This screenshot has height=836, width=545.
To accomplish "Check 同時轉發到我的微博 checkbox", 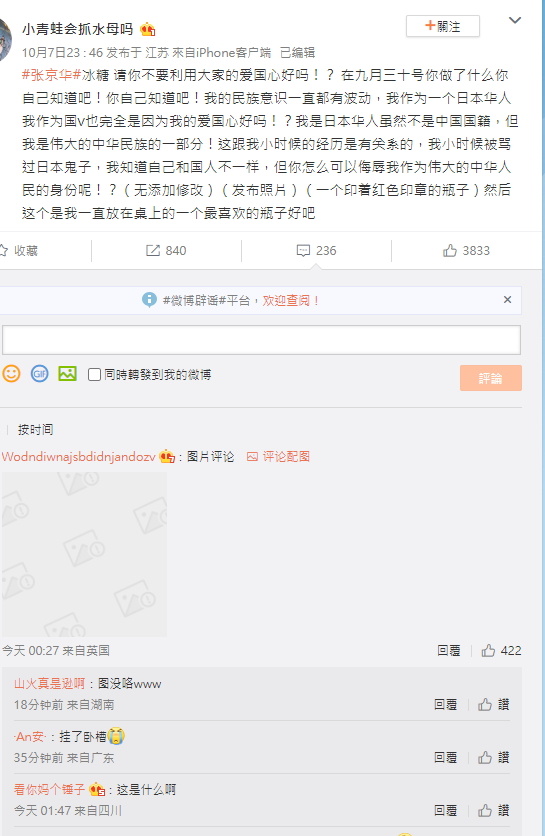I will point(94,375).
